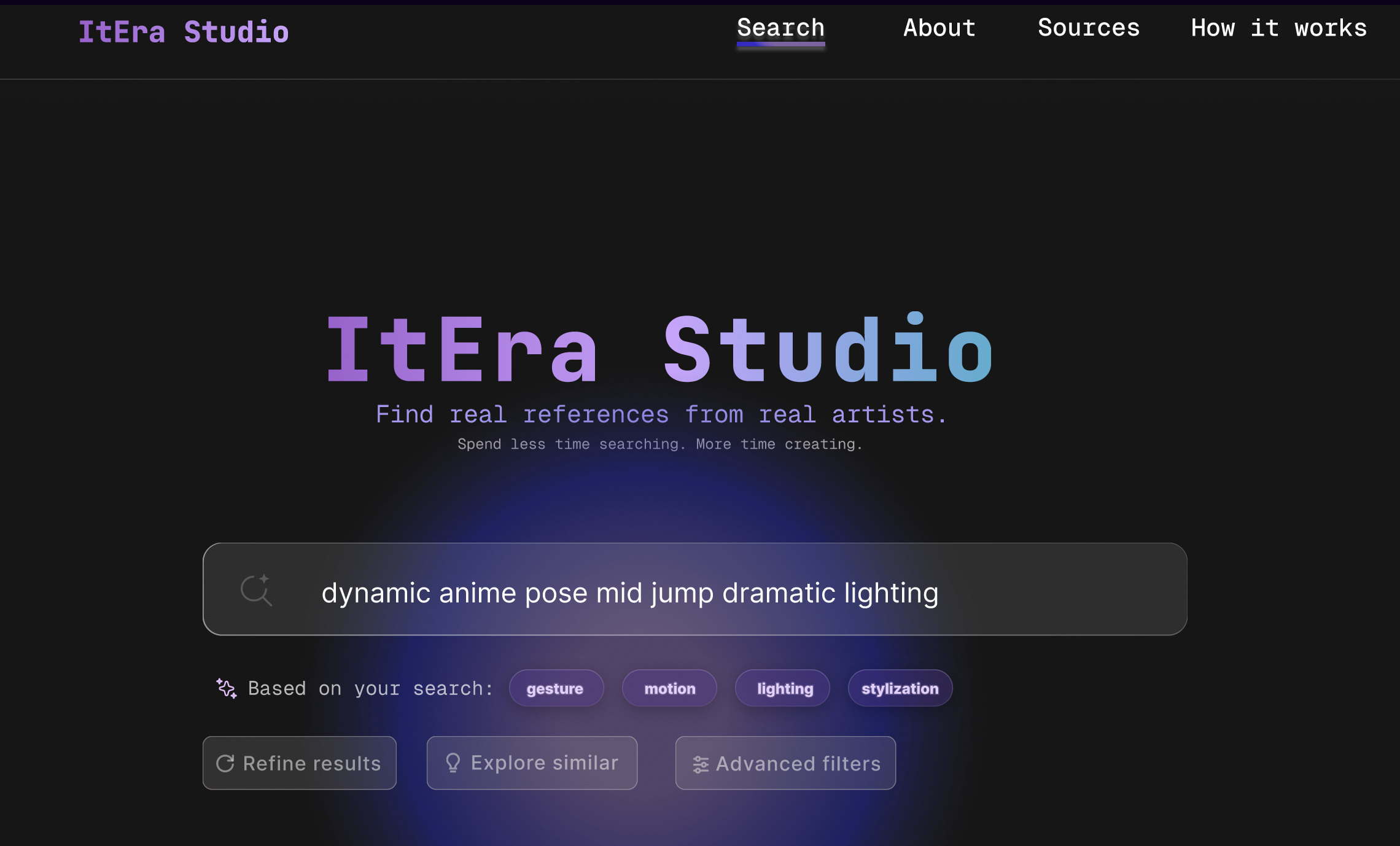Click the sparkle icon near Based on your search
The height and width of the screenshot is (846, 1400).
click(227, 688)
